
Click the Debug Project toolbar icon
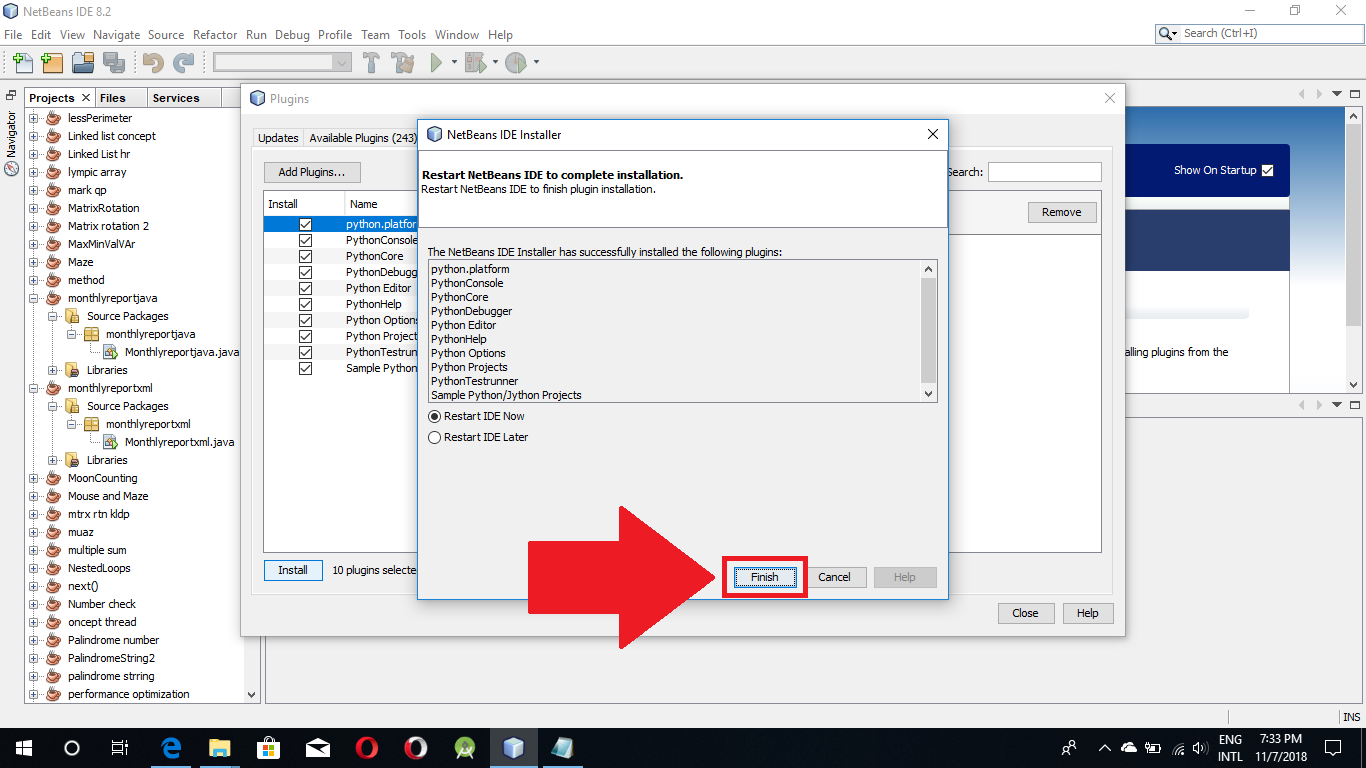(x=474, y=63)
